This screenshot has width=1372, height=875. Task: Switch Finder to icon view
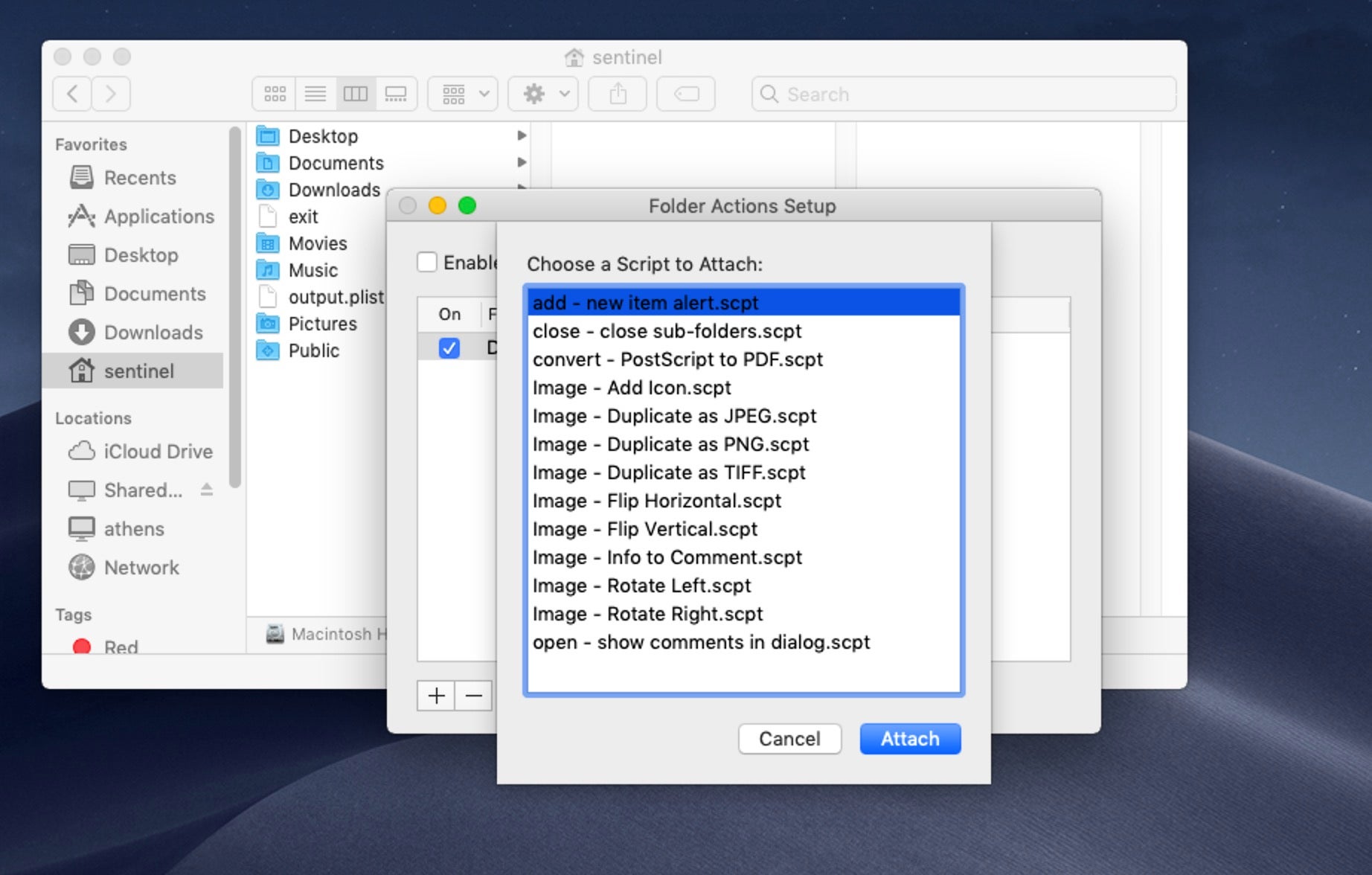coord(275,94)
